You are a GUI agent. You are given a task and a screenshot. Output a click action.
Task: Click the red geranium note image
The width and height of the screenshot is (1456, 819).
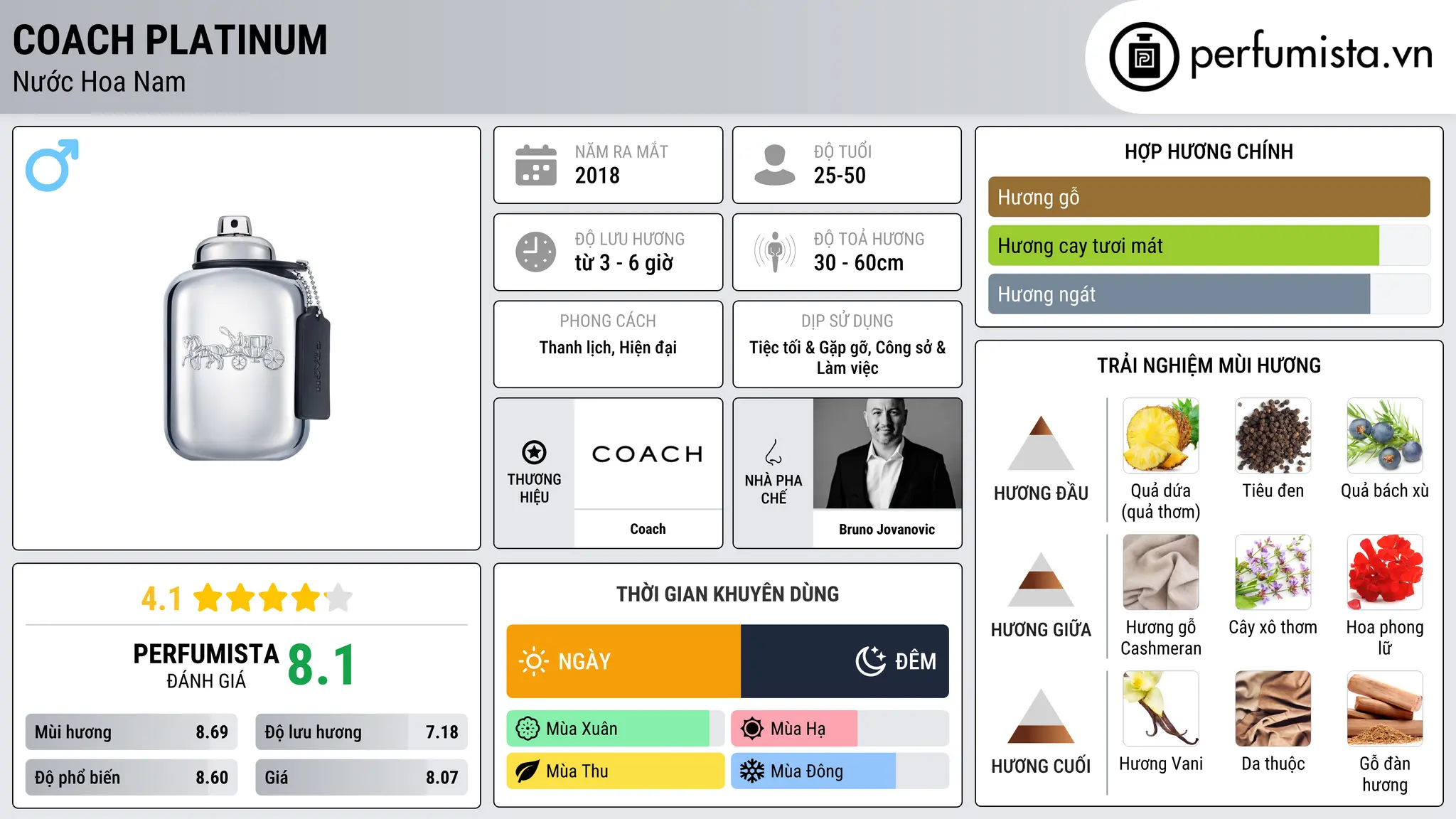[x=1385, y=572]
